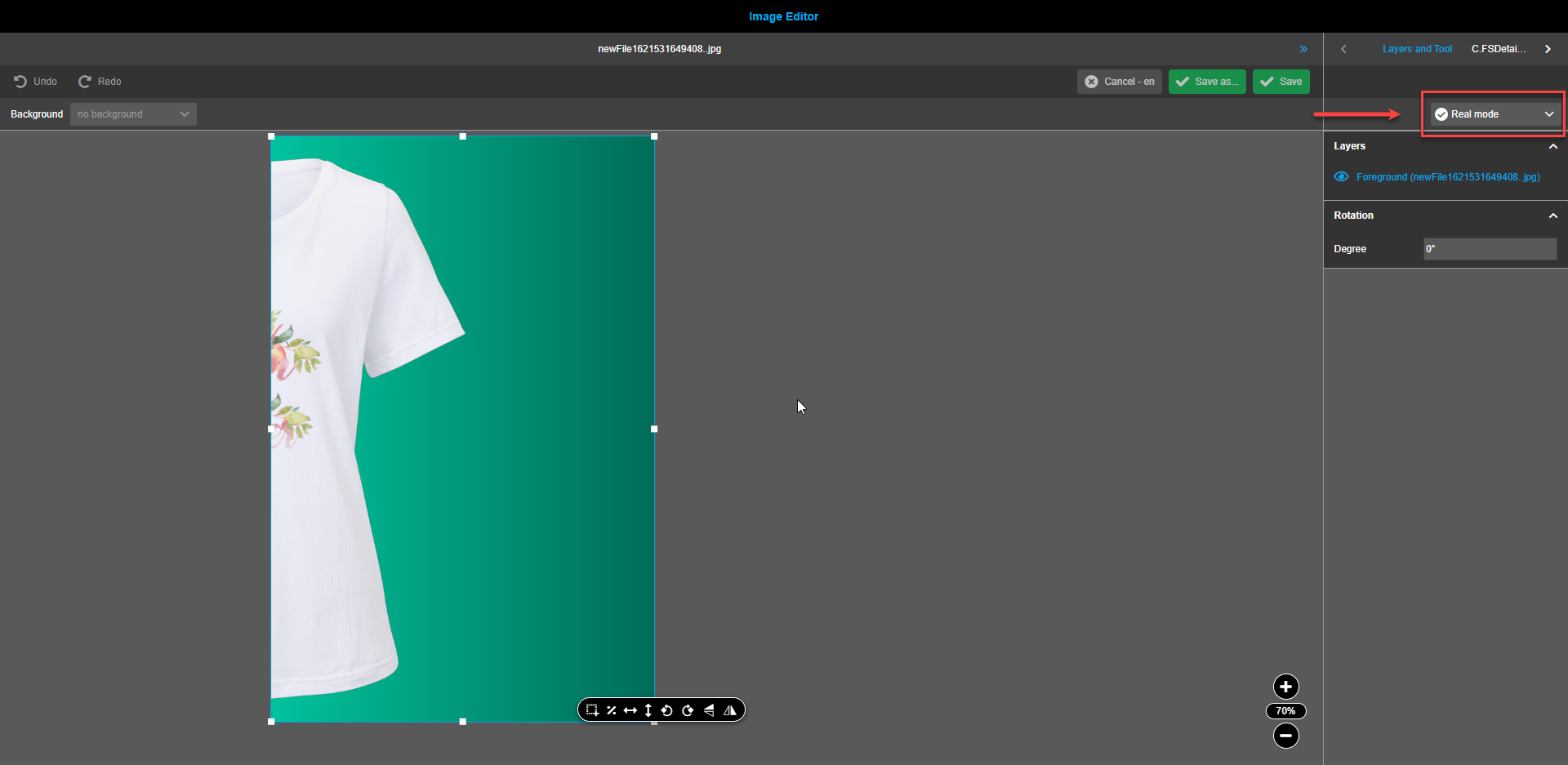Rotate the image clockwise
The height and width of the screenshot is (765, 1568).
[688, 710]
